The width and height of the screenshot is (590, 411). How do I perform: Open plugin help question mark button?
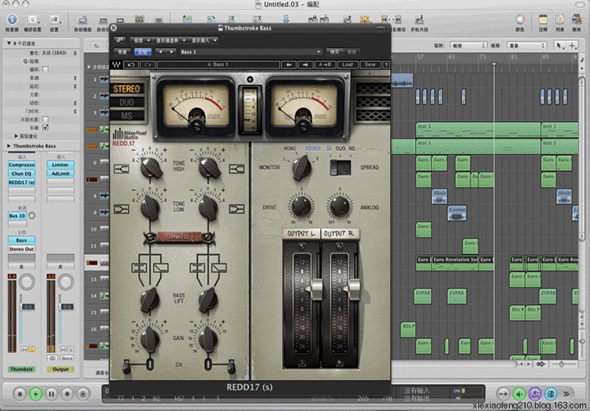click(x=386, y=65)
